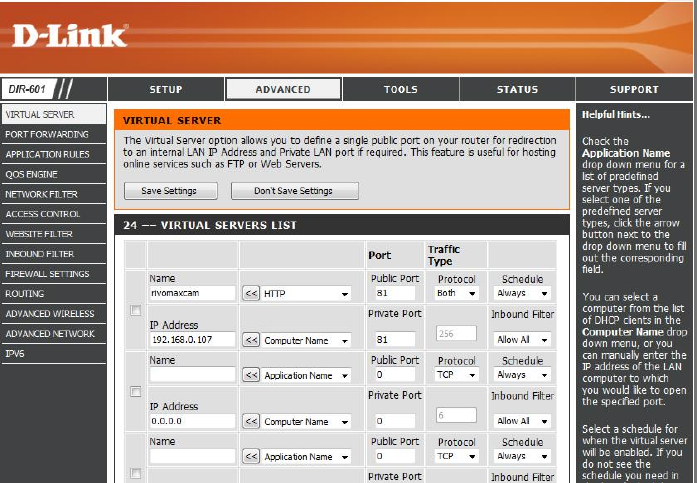The width and height of the screenshot is (697, 483).
Task: Click Name field containing rivomaxcam
Action: pos(192,293)
